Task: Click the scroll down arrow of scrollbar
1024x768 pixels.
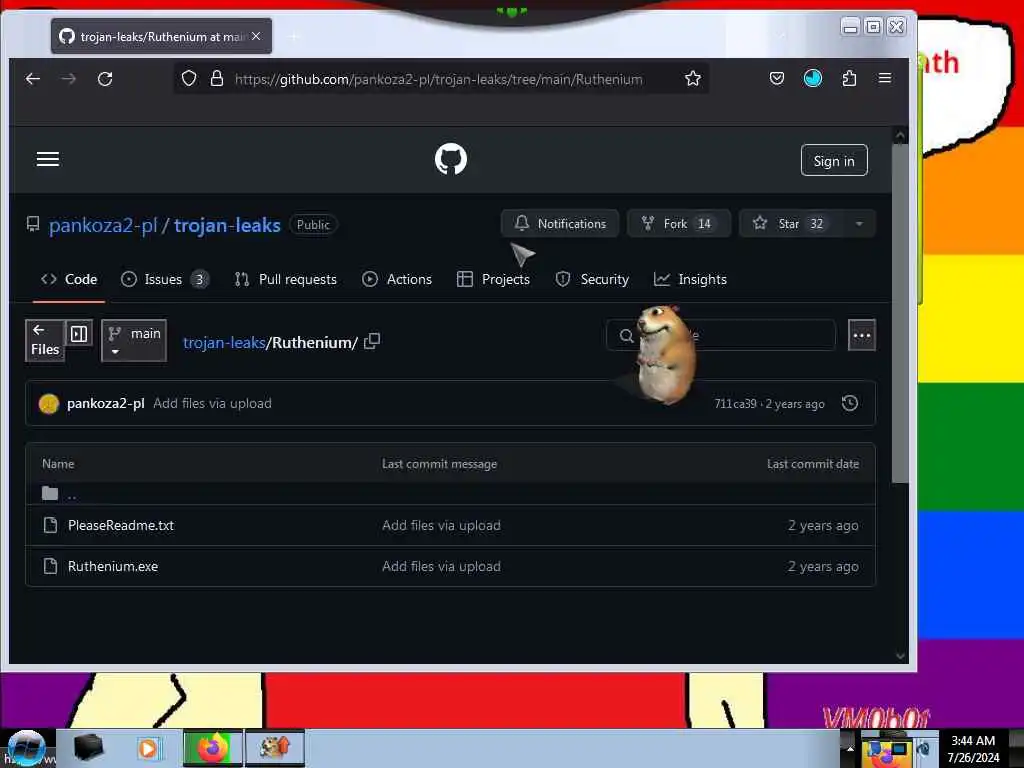Action: click(x=901, y=656)
